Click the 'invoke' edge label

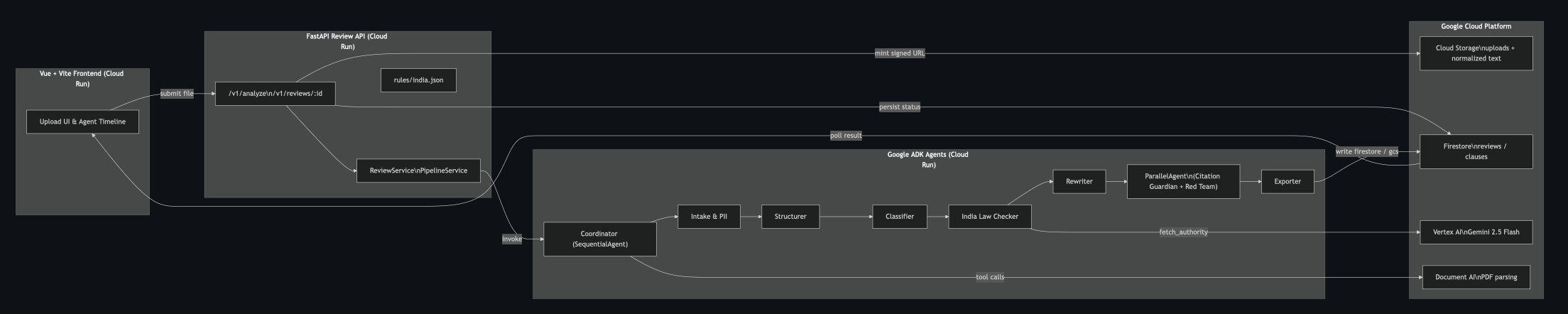pos(512,239)
